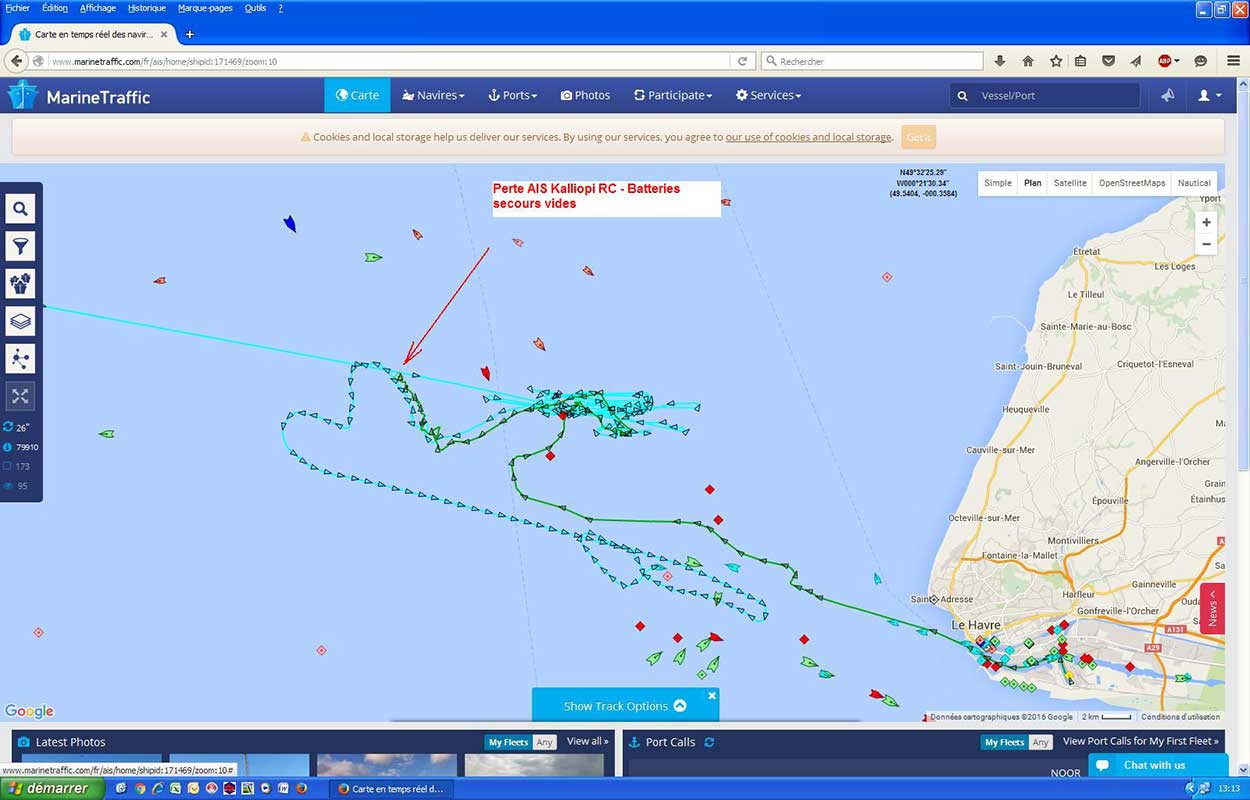Open the map layers tool
This screenshot has width=1250, height=800.
tap(20, 321)
